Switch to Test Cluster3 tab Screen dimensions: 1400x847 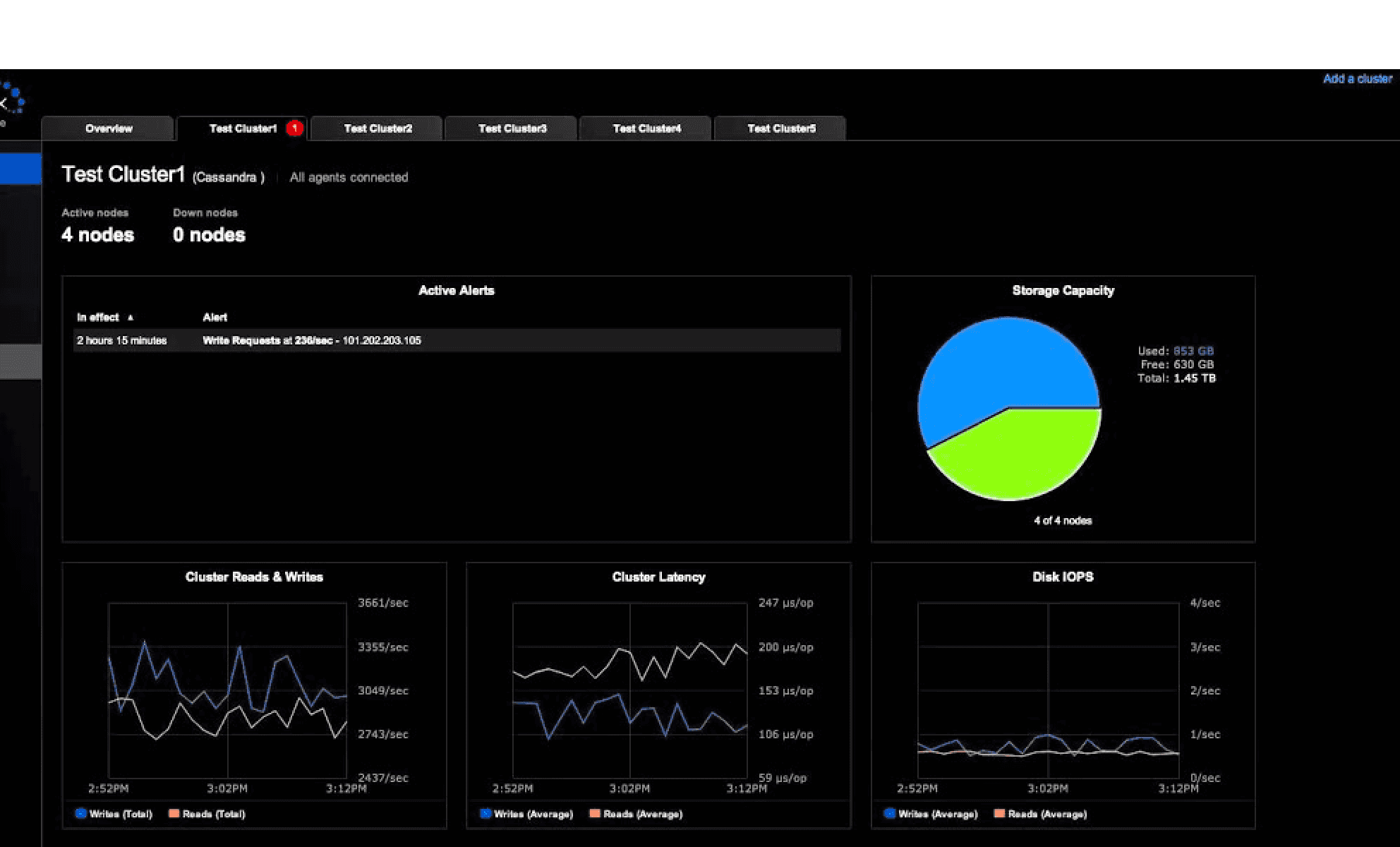512,128
